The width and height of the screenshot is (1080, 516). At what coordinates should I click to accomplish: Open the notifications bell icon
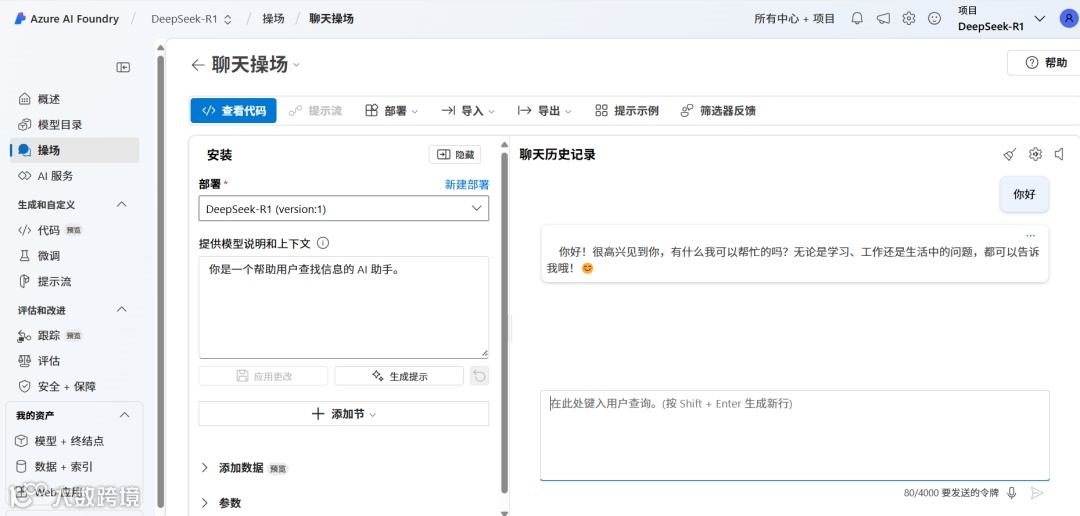[857, 19]
